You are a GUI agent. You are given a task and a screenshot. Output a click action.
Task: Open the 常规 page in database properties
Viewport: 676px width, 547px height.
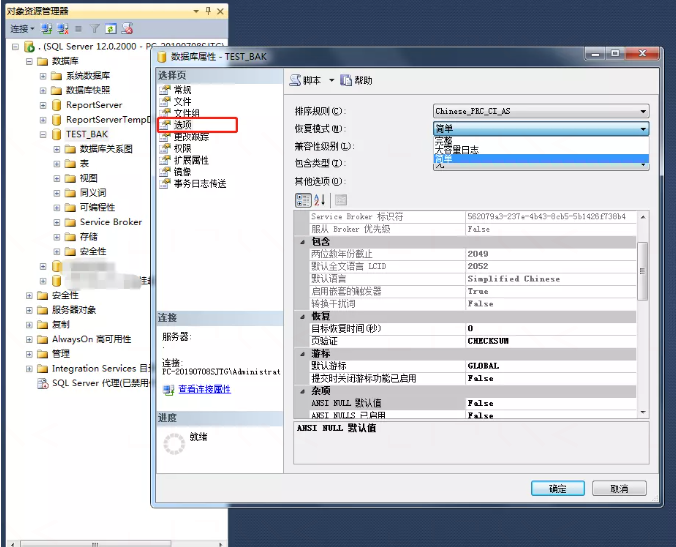click(182, 90)
